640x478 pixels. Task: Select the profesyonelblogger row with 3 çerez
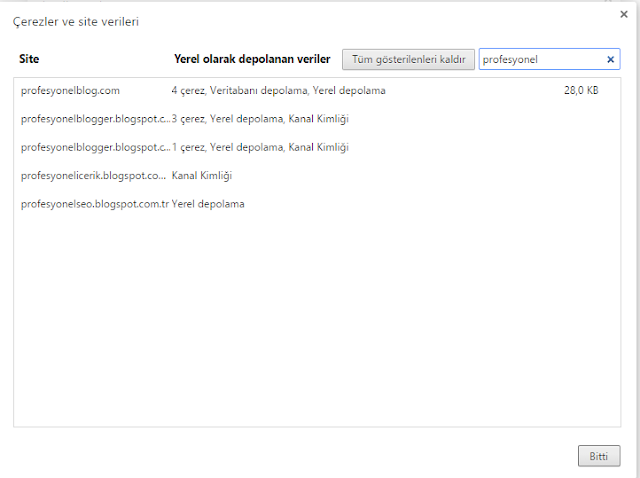[317, 119]
